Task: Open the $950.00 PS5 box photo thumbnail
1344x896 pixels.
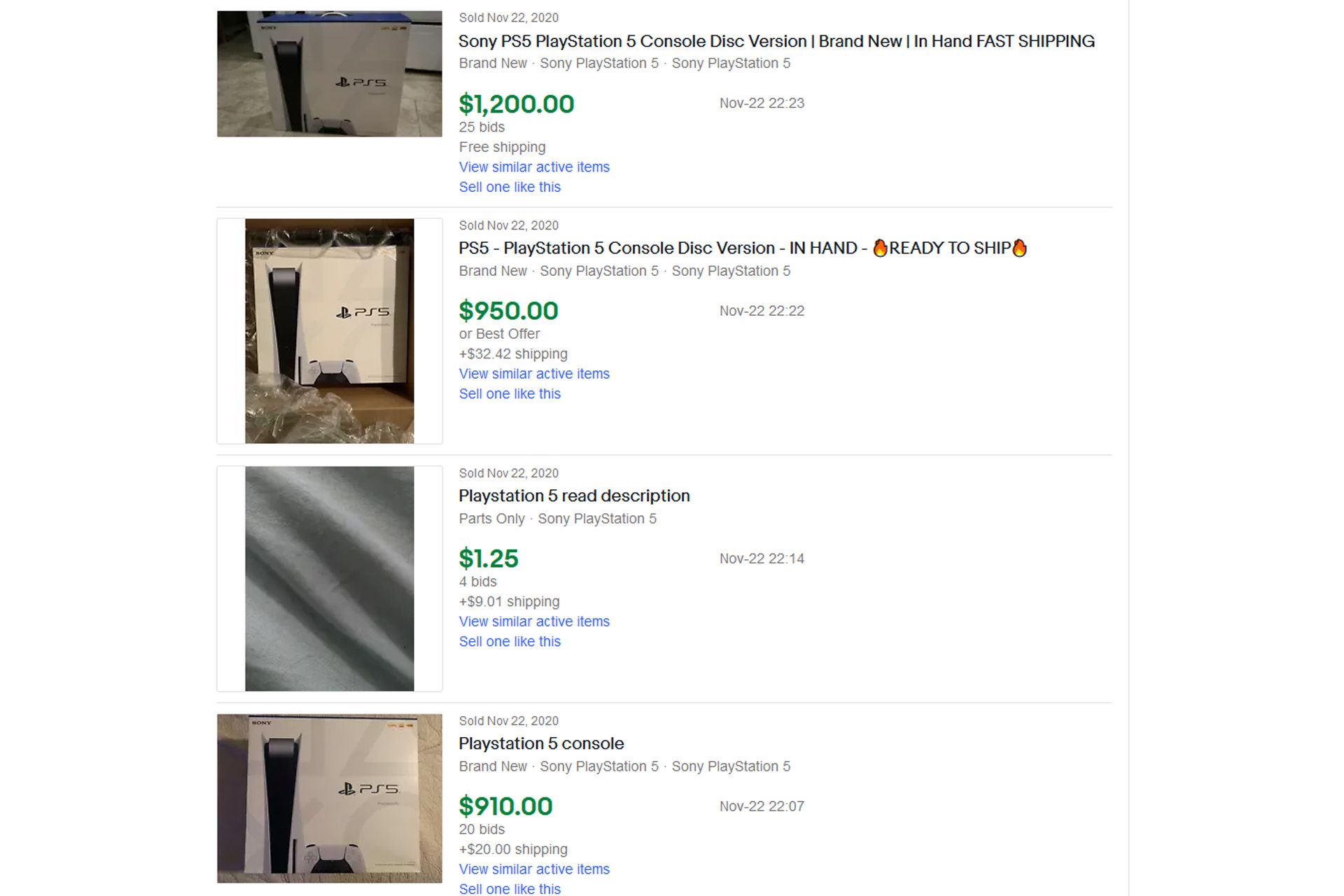Action: click(x=329, y=331)
